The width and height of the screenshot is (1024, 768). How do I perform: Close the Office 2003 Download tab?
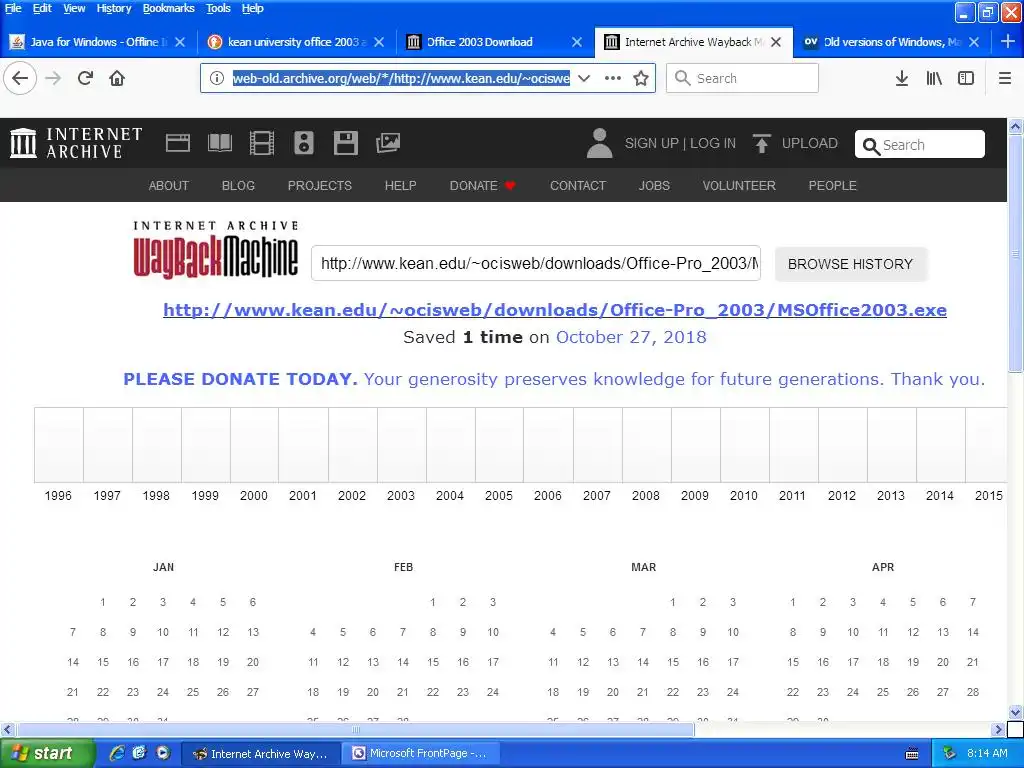click(577, 42)
